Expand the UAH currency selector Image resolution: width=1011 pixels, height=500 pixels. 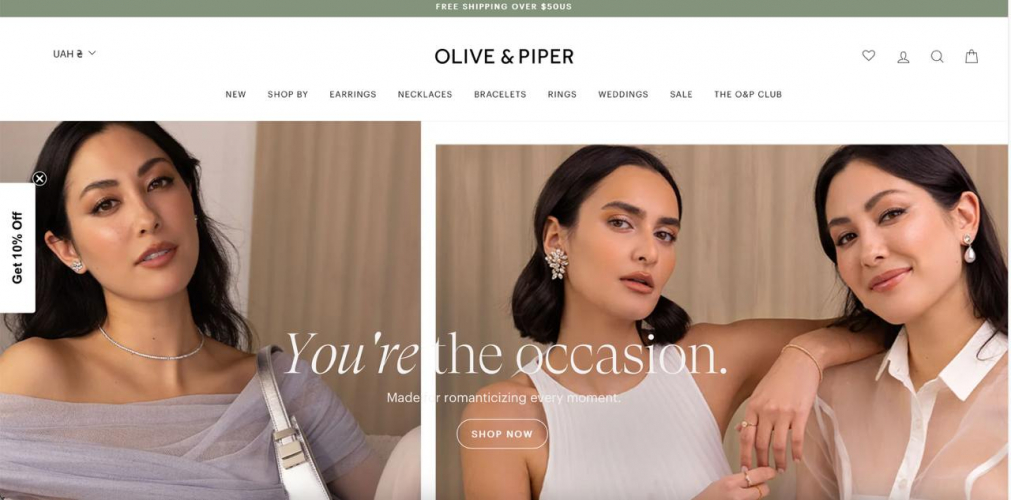74,54
